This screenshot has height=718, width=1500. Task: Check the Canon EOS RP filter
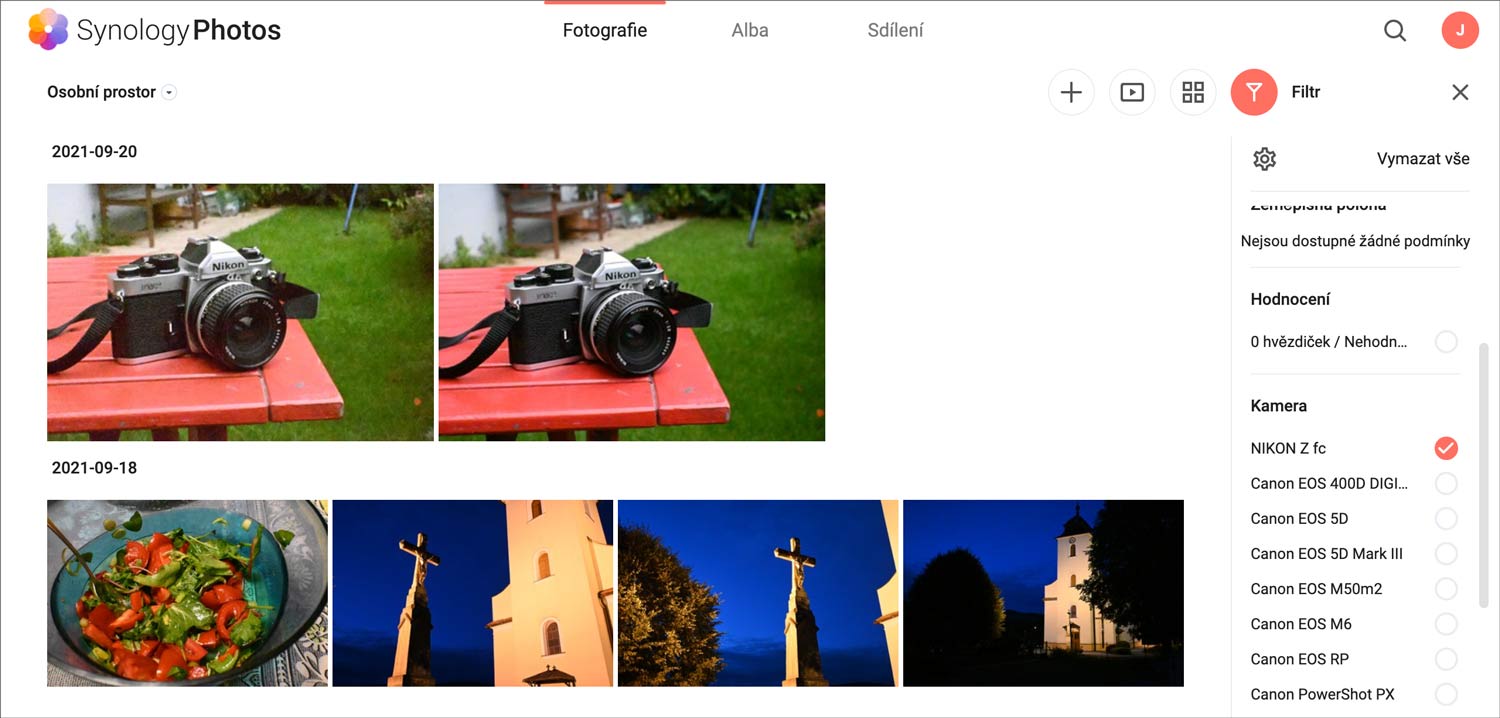[x=1445, y=659]
